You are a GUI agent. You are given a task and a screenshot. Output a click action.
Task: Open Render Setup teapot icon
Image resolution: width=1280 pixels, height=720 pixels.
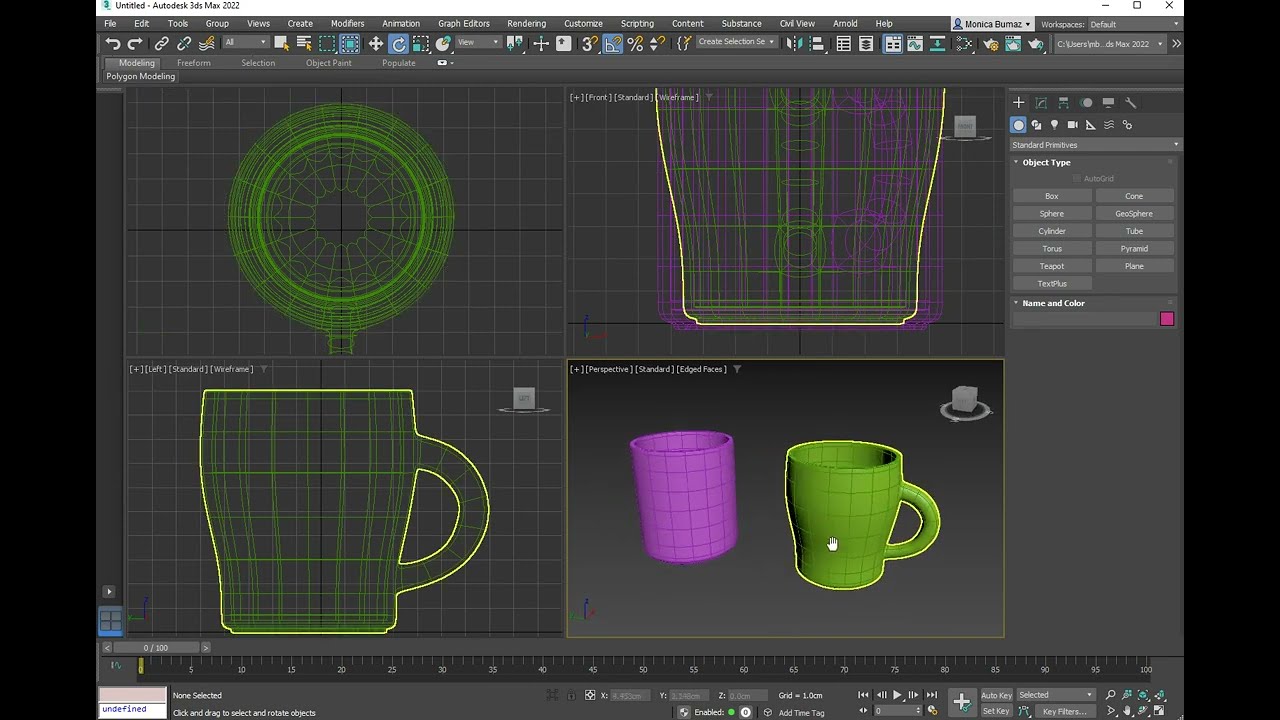(x=991, y=43)
